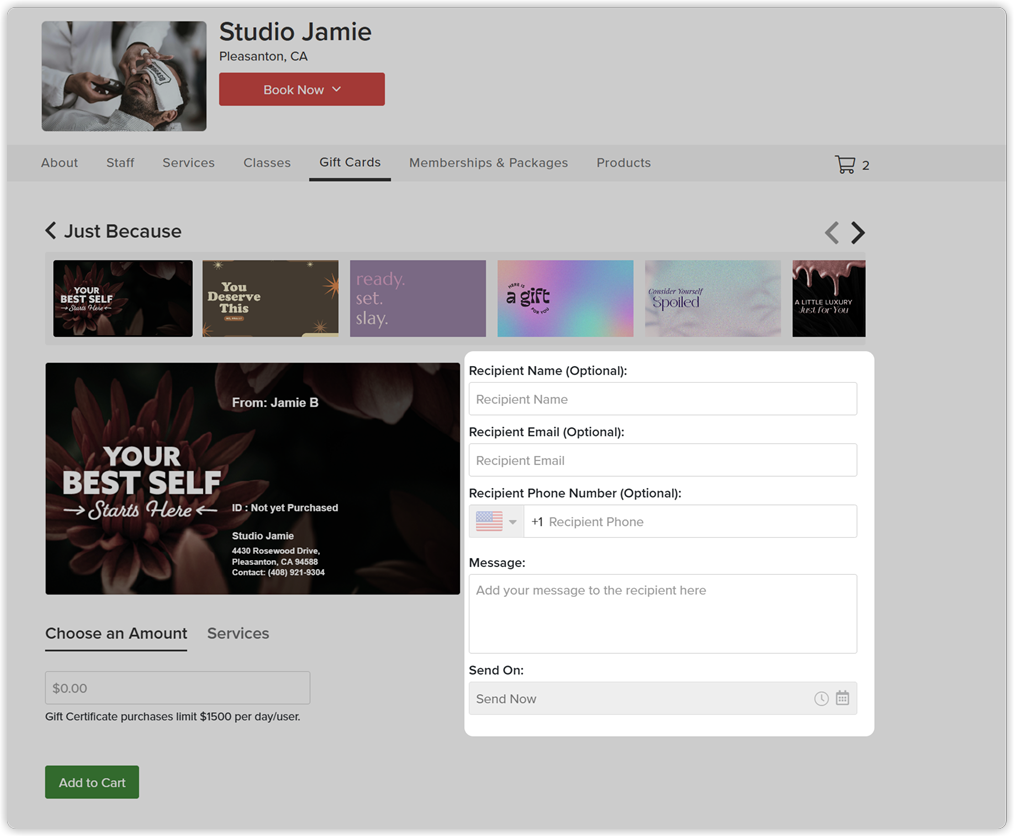The width and height of the screenshot is (1015, 838).
Task: Select Consider Yourself Spoiled design
Action: click(713, 298)
